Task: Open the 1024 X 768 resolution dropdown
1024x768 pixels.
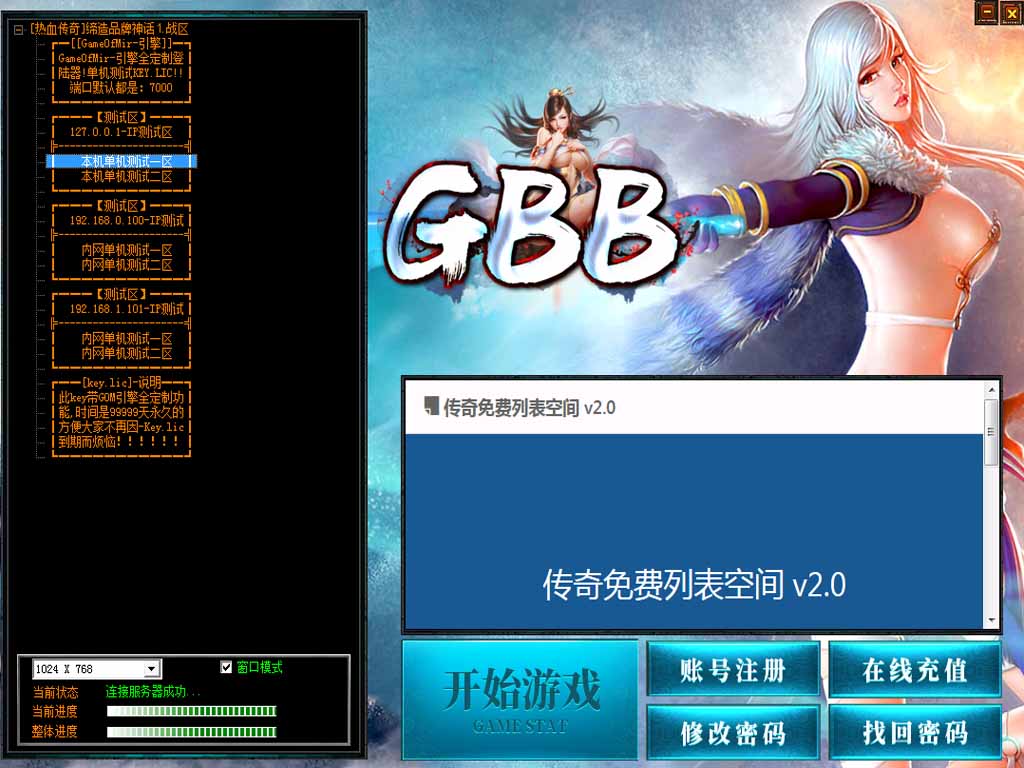Action: tap(152, 669)
